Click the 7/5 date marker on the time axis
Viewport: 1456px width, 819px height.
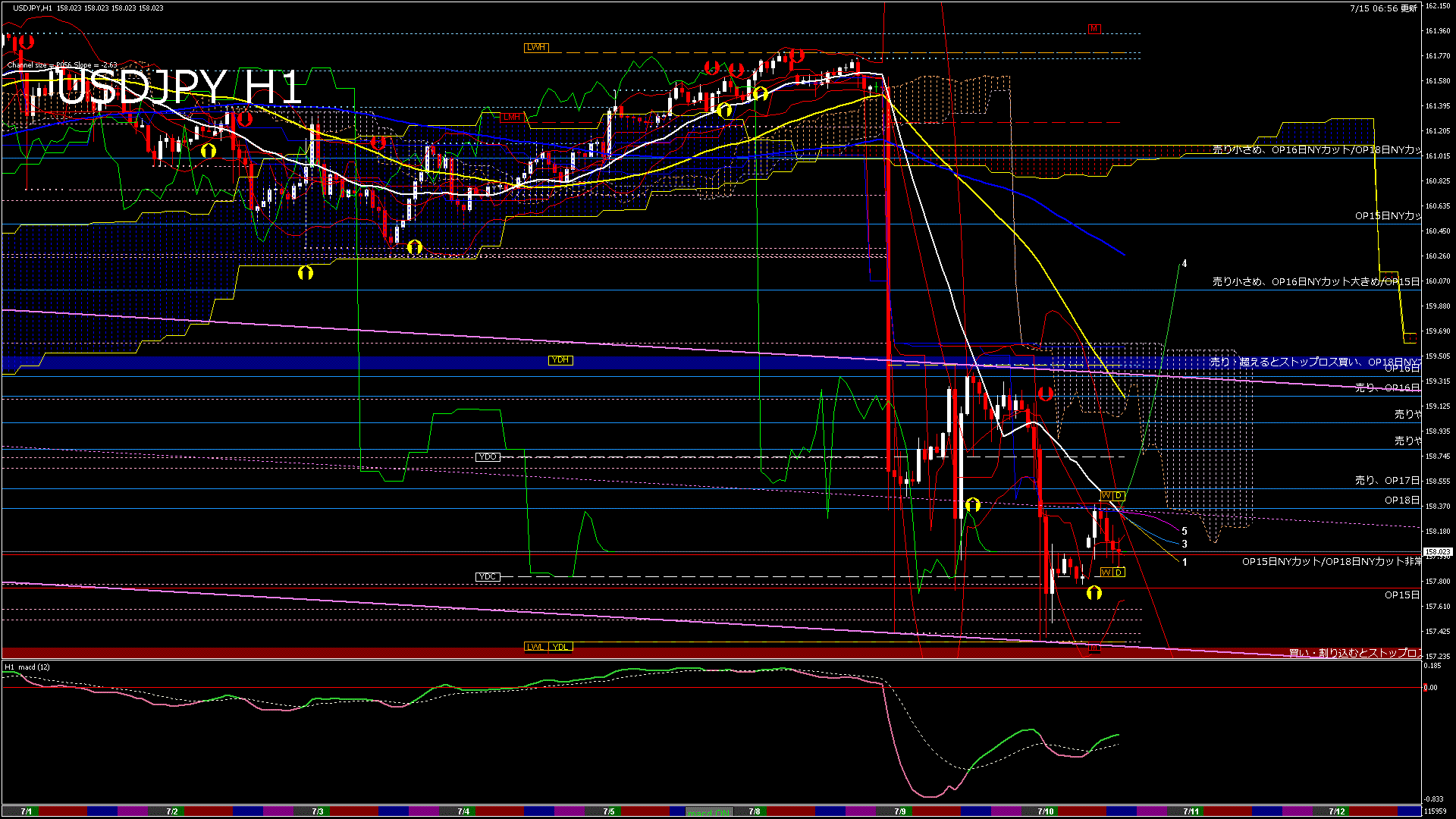pyautogui.click(x=609, y=811)
